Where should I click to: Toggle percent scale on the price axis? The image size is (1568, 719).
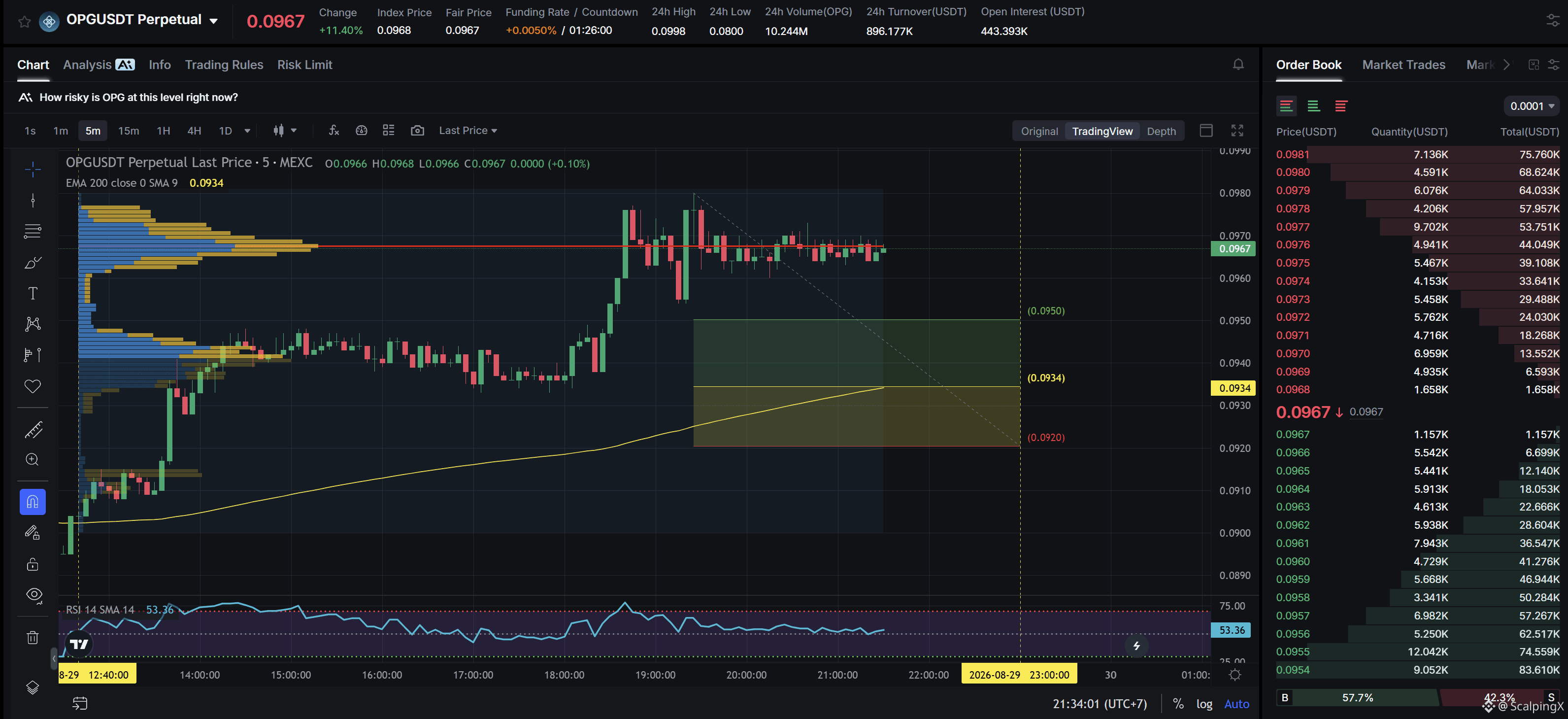[x=1178, y=704]
